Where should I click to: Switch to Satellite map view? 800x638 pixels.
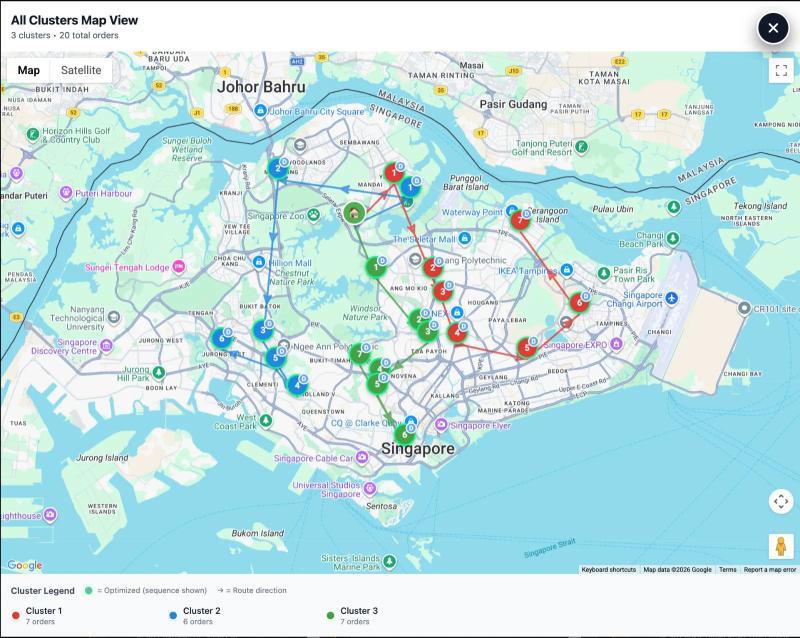(x=81, y=70)
